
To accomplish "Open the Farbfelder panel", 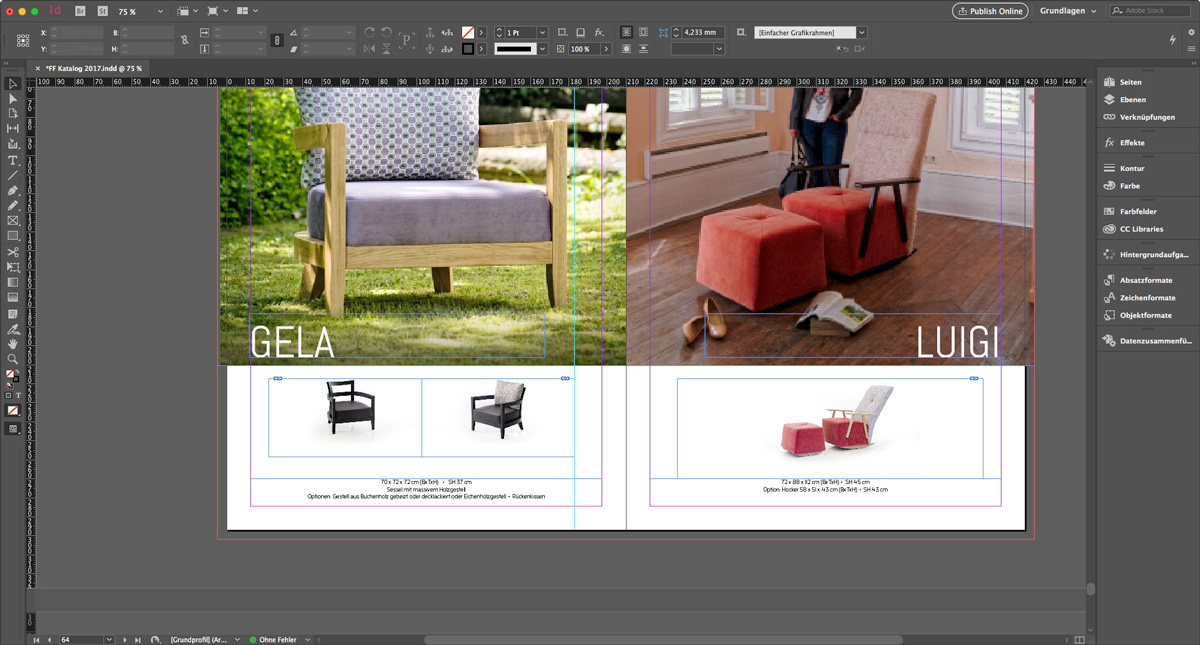I will (x=1138, y=212).
